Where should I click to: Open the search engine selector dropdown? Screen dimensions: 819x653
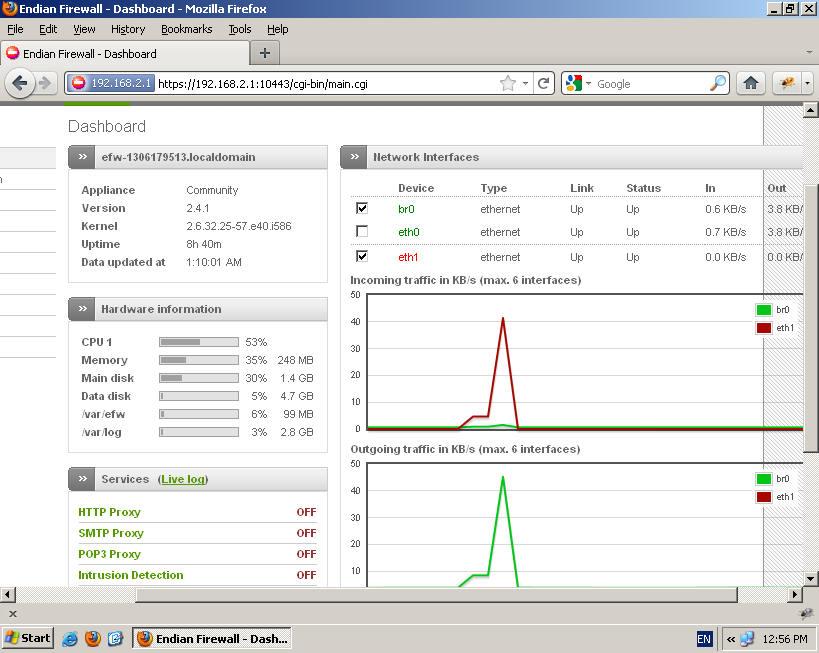click(x=588, y=84)
